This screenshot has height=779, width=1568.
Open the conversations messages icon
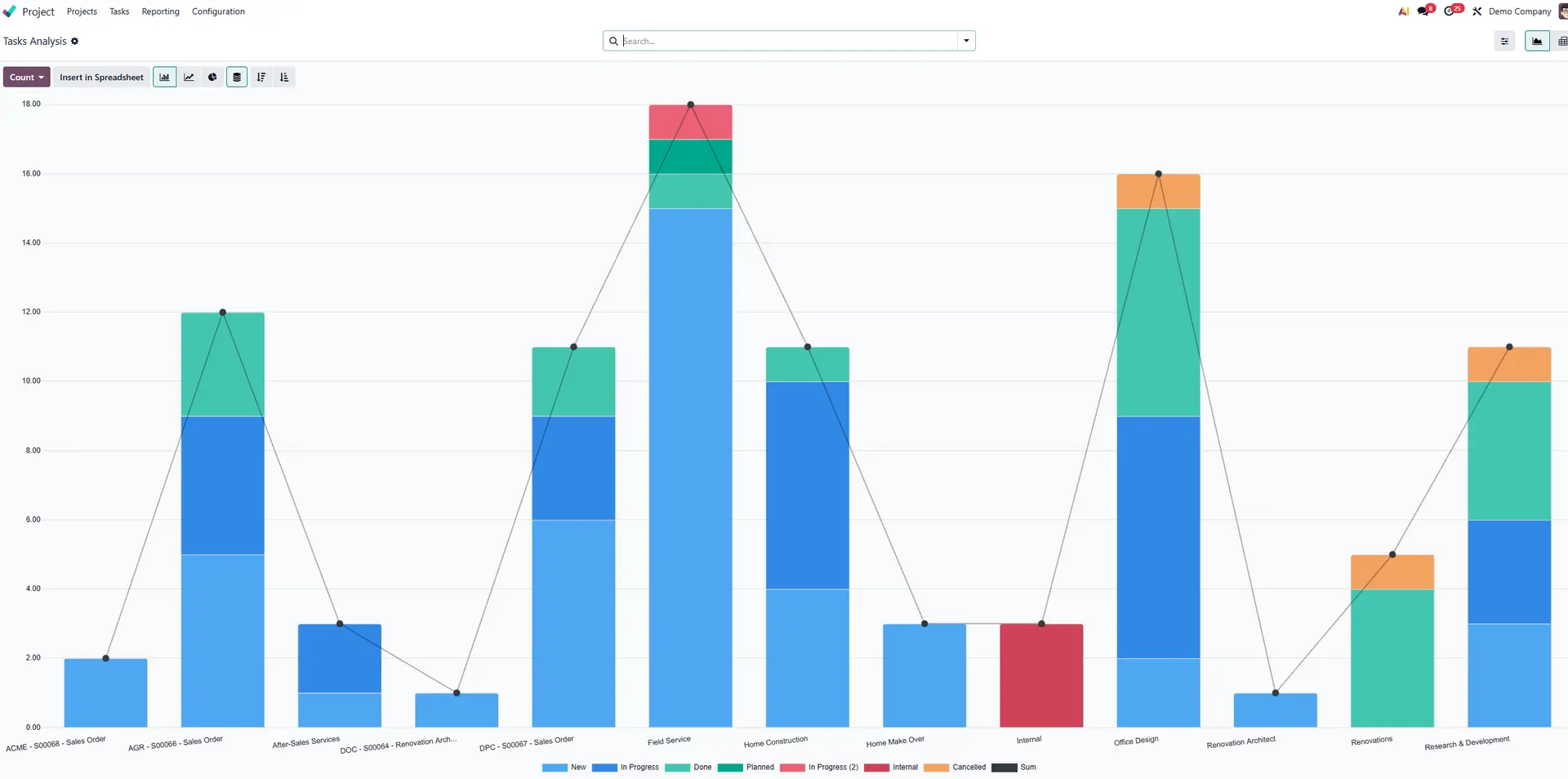click(1424, 11)
